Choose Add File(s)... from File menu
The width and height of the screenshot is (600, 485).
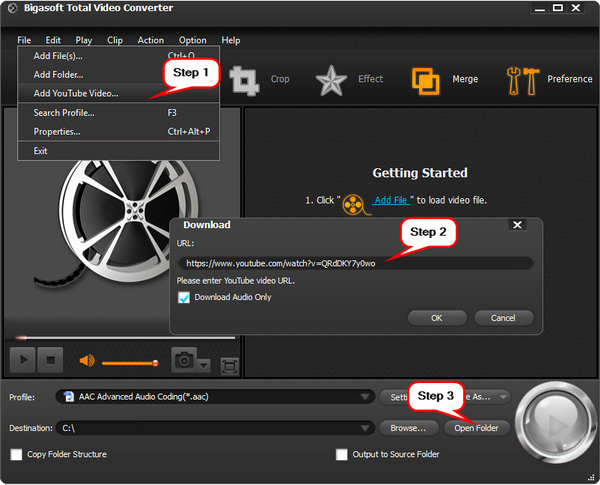119,56
